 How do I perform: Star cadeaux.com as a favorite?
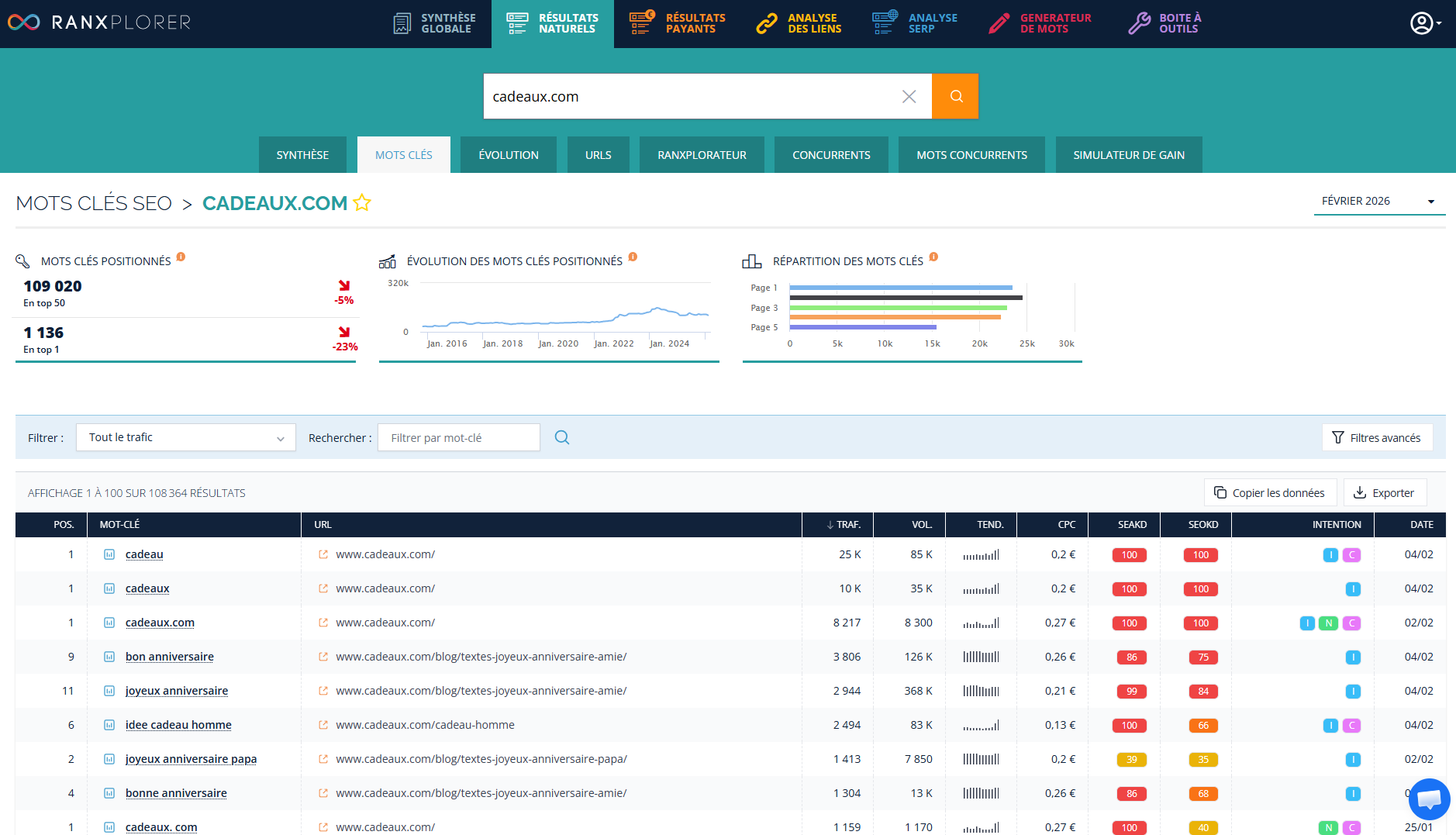click(362, 203)
